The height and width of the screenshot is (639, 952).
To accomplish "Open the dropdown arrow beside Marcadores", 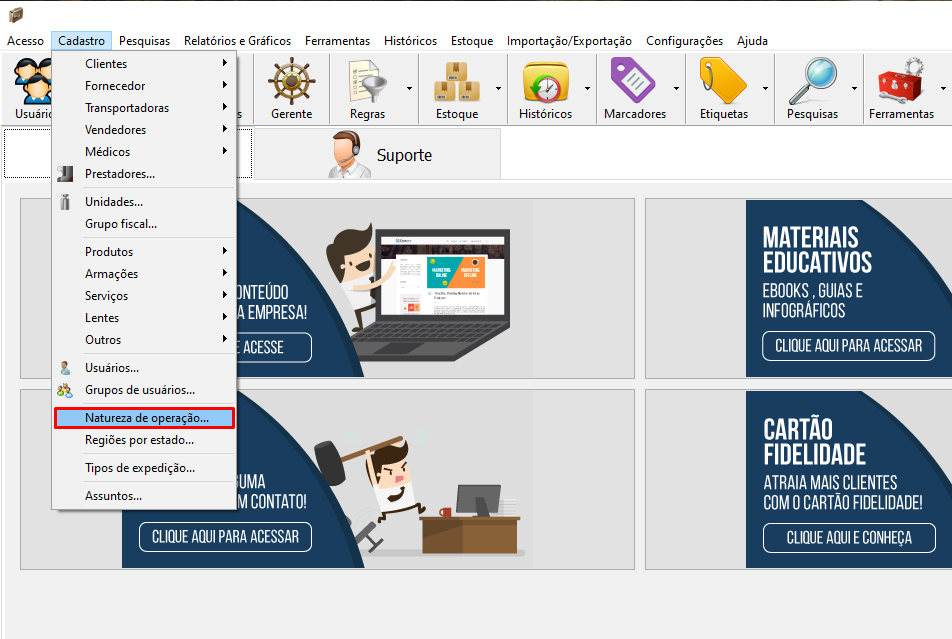I will 676,88.
